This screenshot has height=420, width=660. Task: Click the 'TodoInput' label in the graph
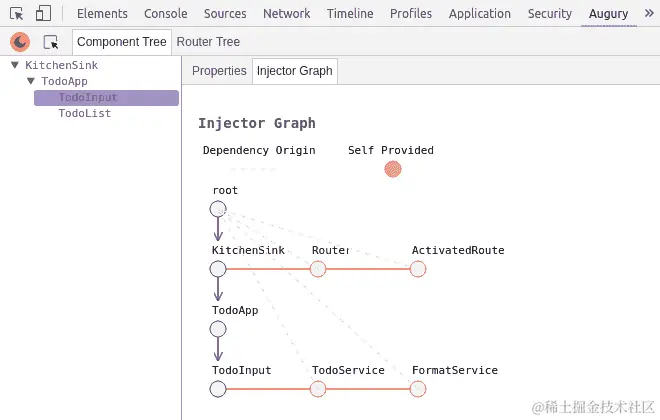point(242,370)
